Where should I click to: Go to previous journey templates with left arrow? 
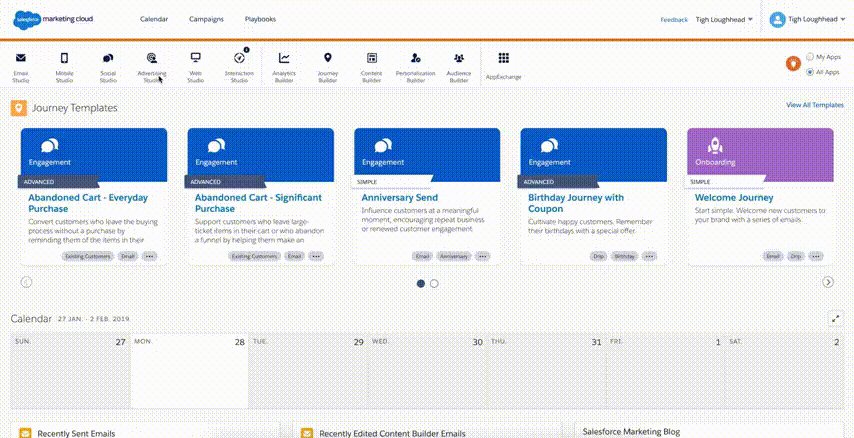(x=26, y=282)
